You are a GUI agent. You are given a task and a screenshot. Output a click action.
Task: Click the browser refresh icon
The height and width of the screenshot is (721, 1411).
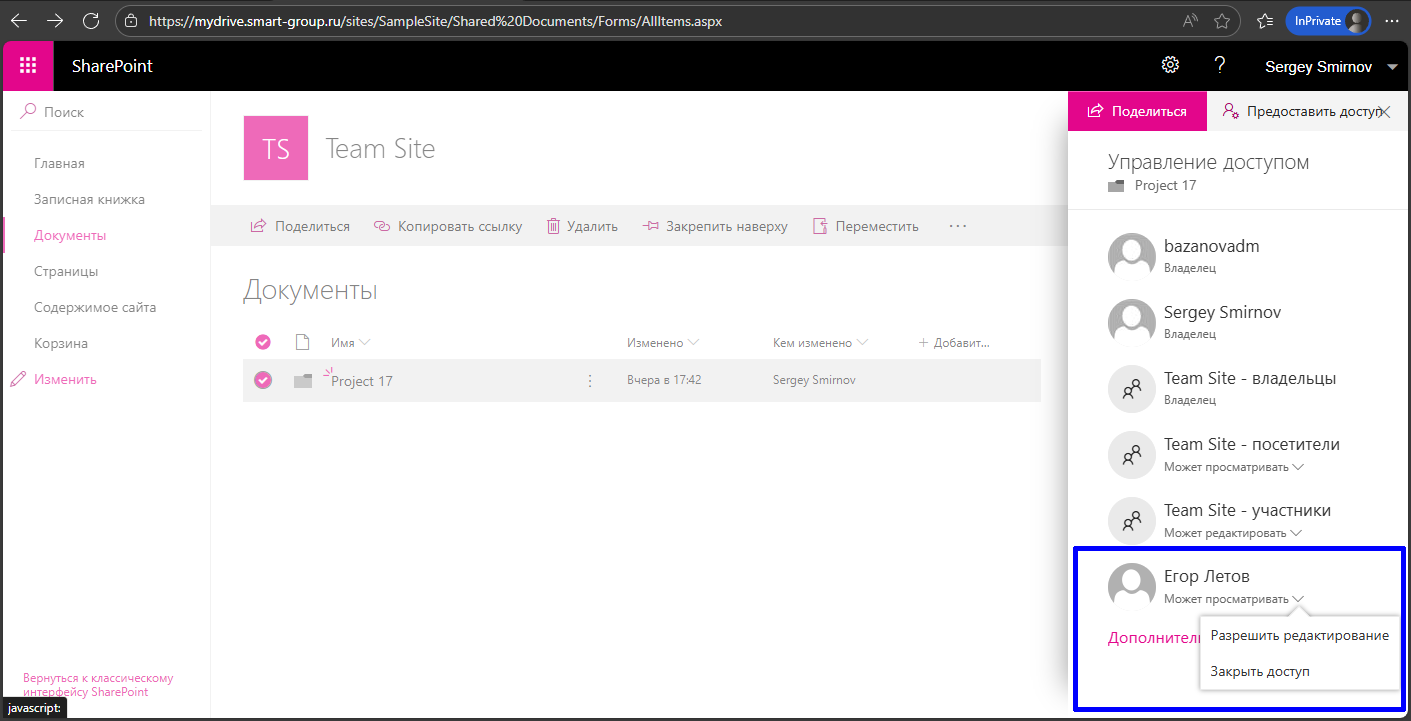pos(90,20)
